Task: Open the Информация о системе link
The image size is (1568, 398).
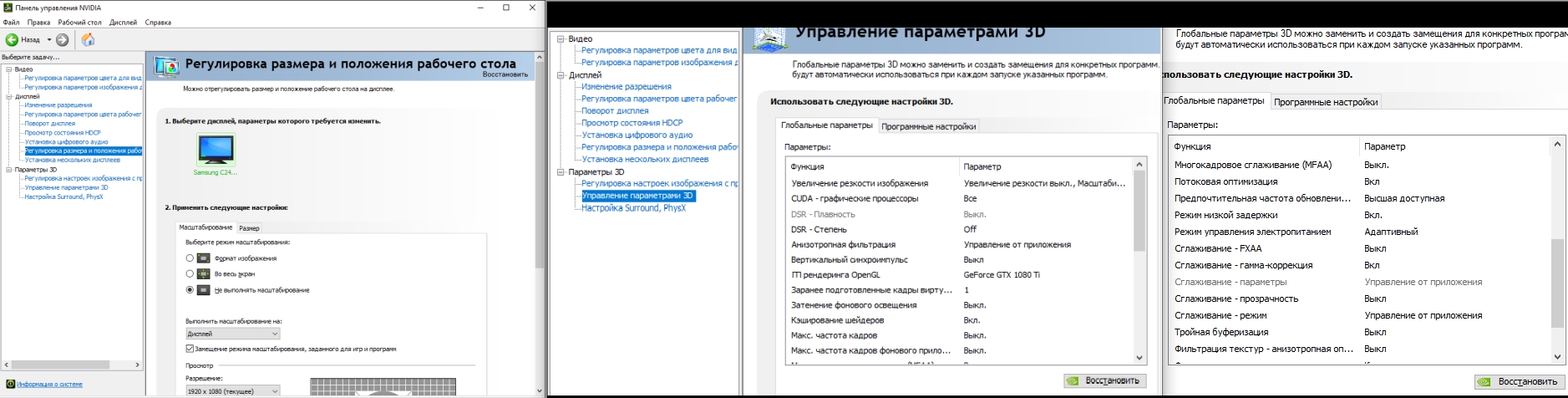Action: (49, 385)
